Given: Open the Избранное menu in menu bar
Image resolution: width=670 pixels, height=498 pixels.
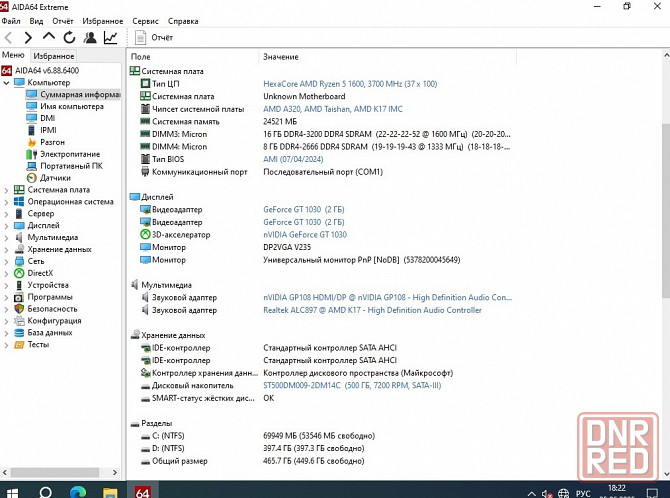Looking at the screenshot, I should pyautogui.click(x=103, y=21).
